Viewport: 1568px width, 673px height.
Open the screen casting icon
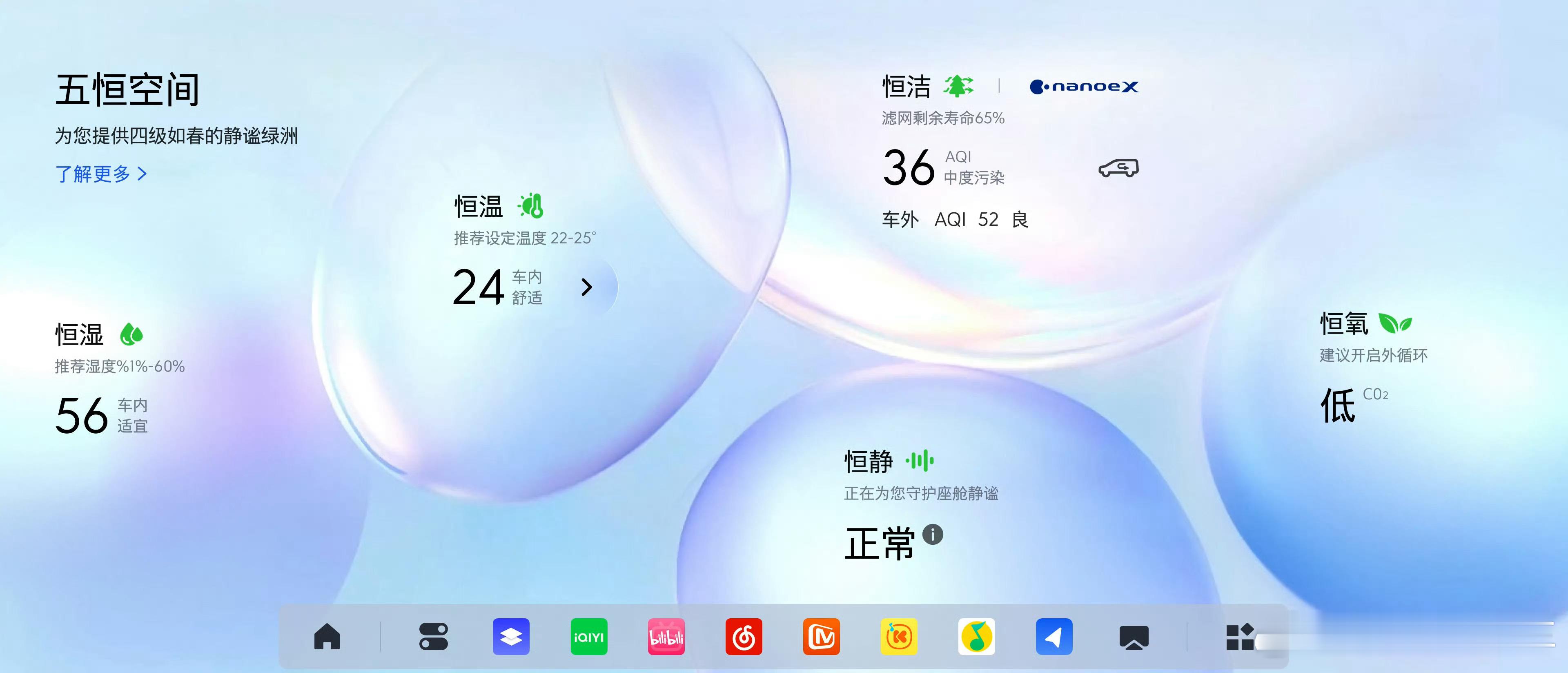pyautogui.click(x=1134, y=637)
